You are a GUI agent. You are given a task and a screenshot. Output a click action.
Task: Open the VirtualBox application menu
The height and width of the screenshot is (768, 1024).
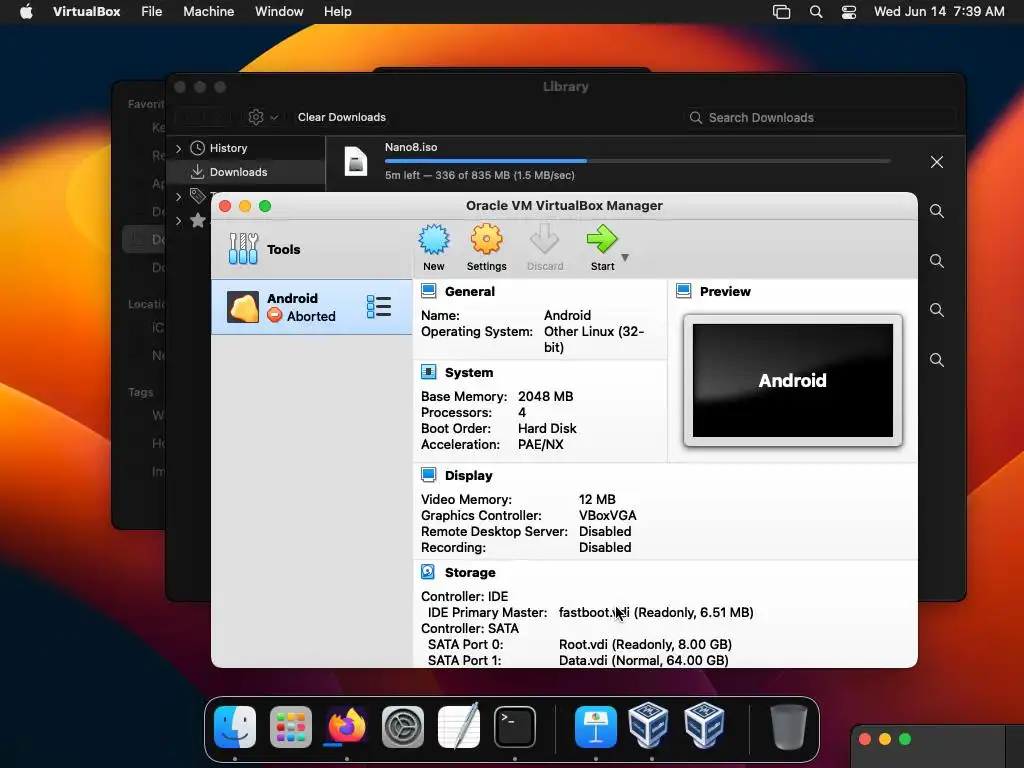[86, 11]
